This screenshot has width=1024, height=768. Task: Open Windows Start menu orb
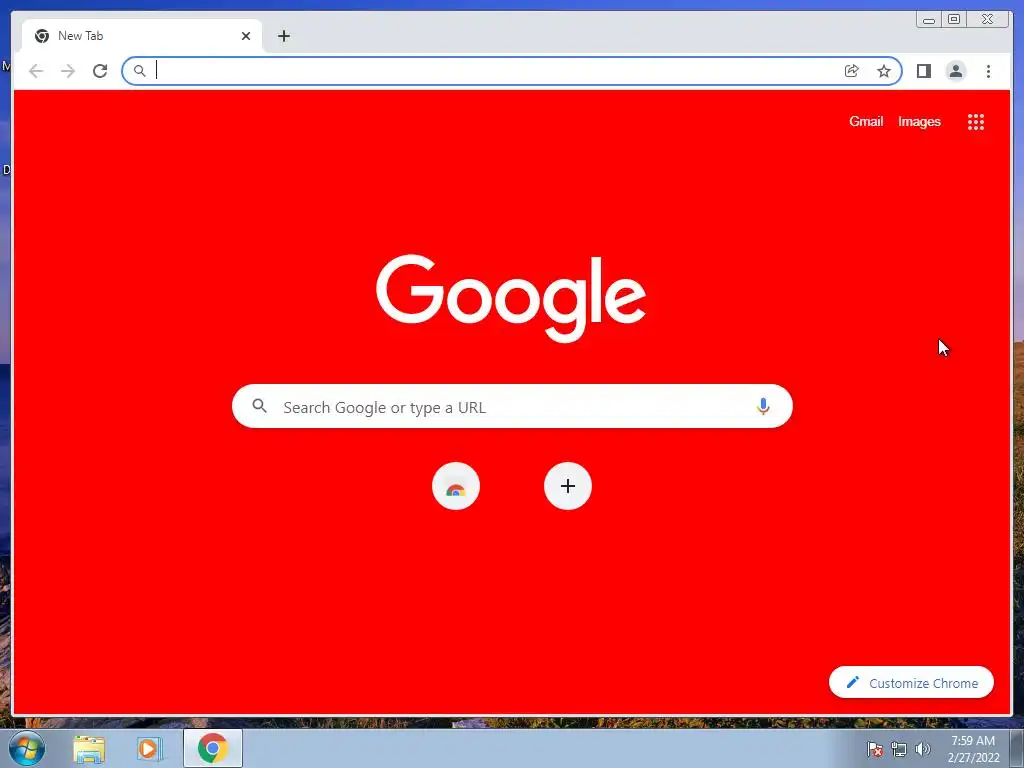click(27, 748)
